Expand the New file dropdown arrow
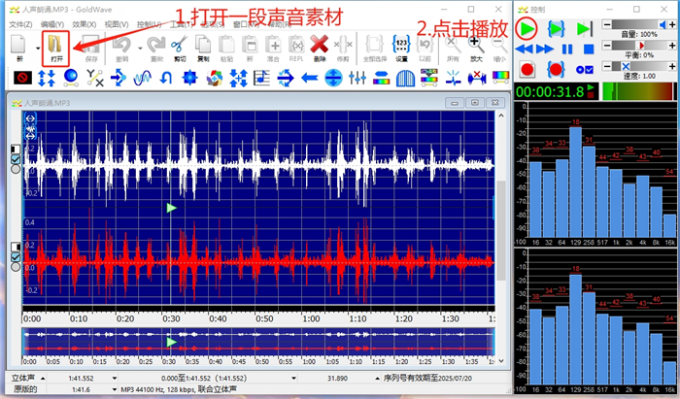This screenshot has height=399, width=680. click(x=38, y=48)
